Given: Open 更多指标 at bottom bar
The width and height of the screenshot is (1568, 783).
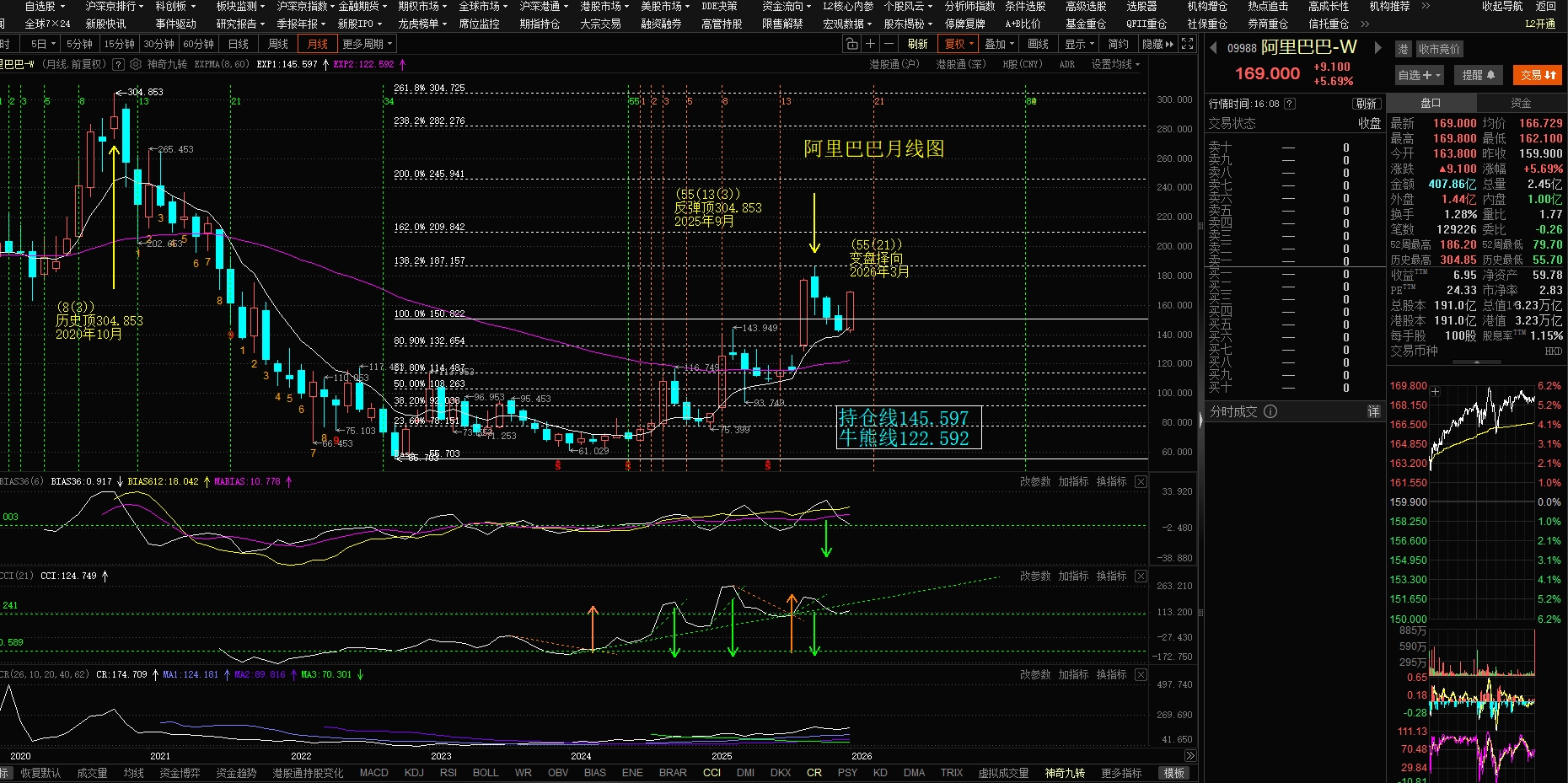Looking at the screenshot, I should coord(1121,773).
